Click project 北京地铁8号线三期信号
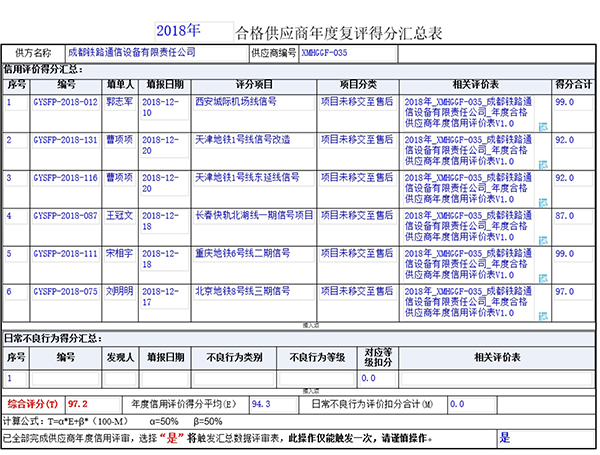 (243, 291)
